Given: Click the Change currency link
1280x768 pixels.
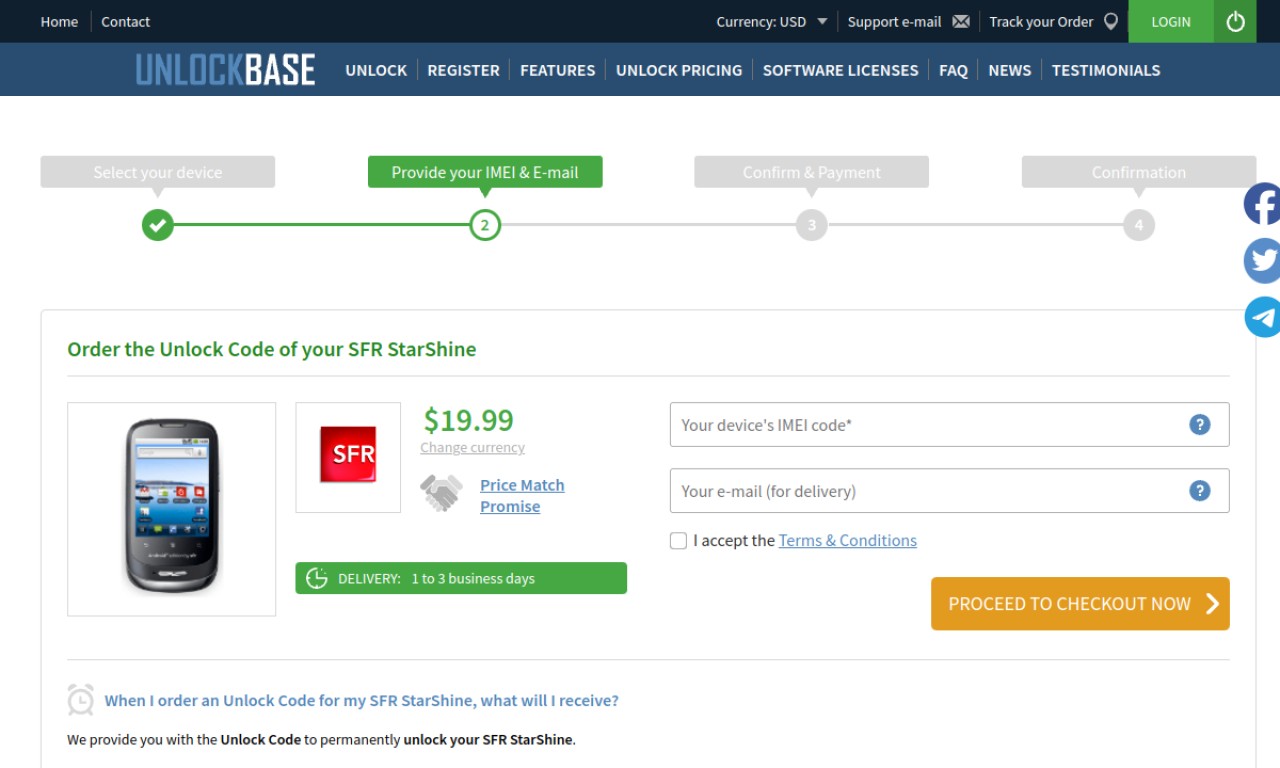Looking at the screenshot, I should [472, 447].
